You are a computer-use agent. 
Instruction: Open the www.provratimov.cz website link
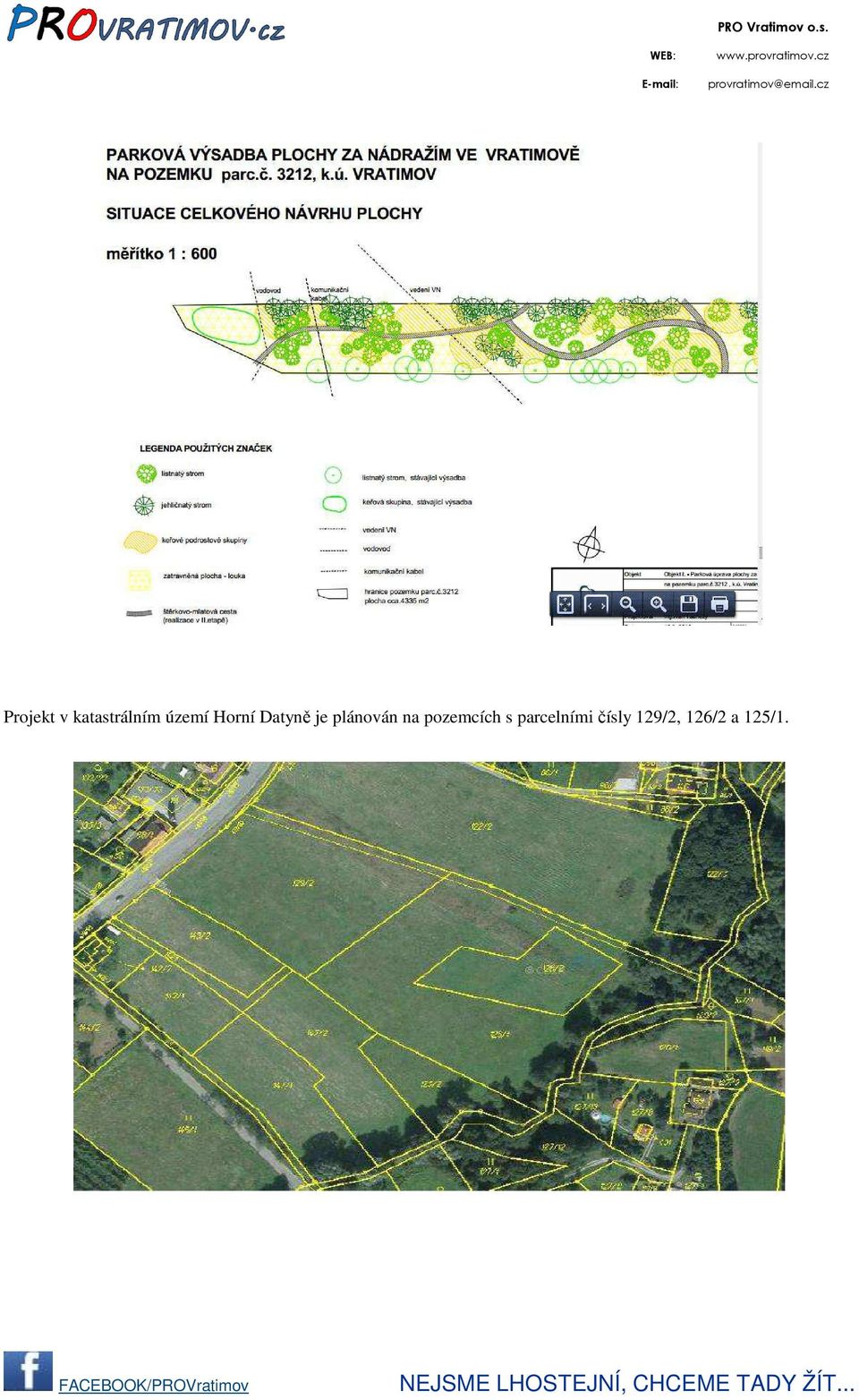[772, 55]
